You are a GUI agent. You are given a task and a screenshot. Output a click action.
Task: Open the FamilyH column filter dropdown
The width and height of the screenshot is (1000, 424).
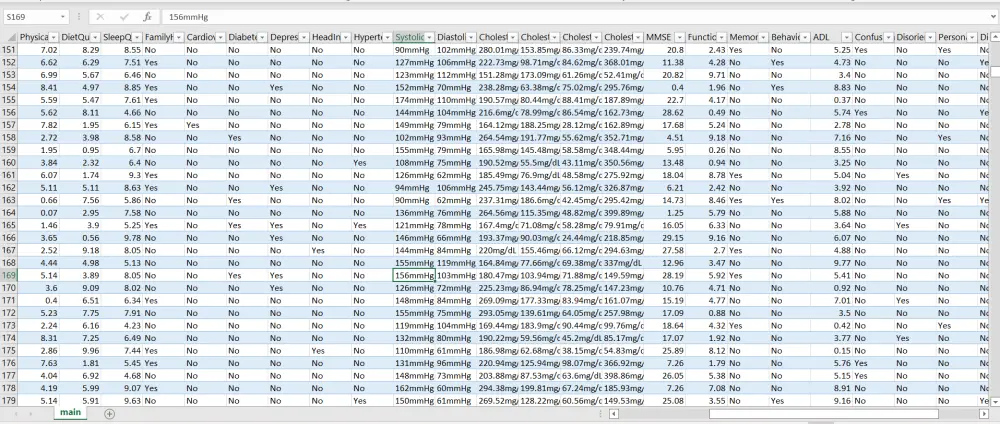pos(179,37)
